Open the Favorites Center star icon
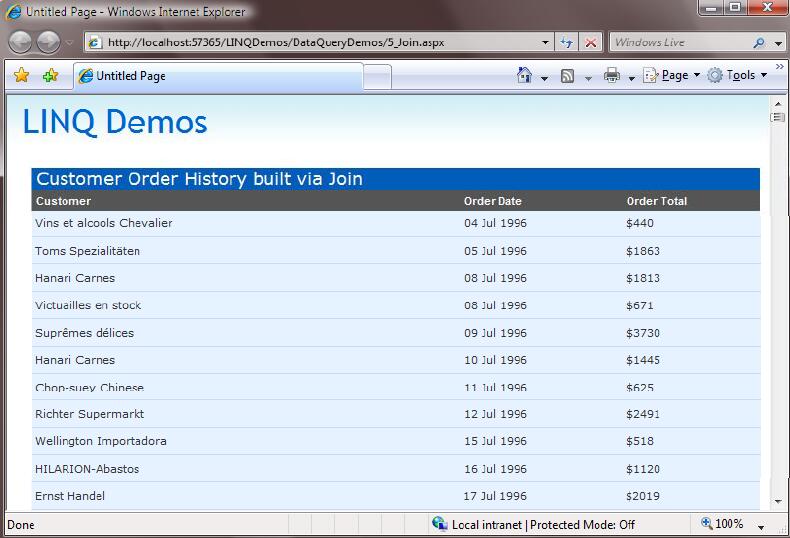This screenshot has height=538, width=790. 22,76
